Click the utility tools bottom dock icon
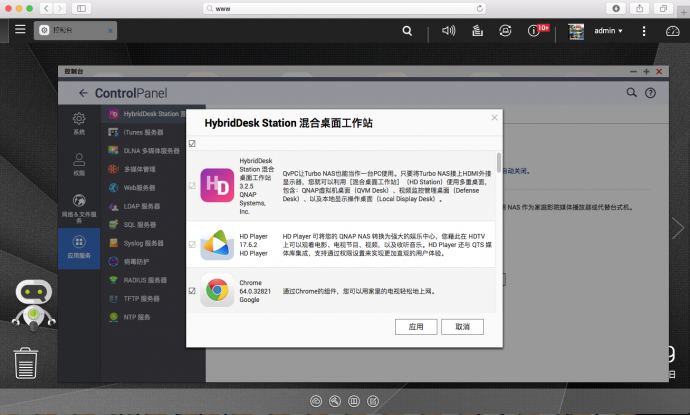690x415 pixels. [335, 401]
